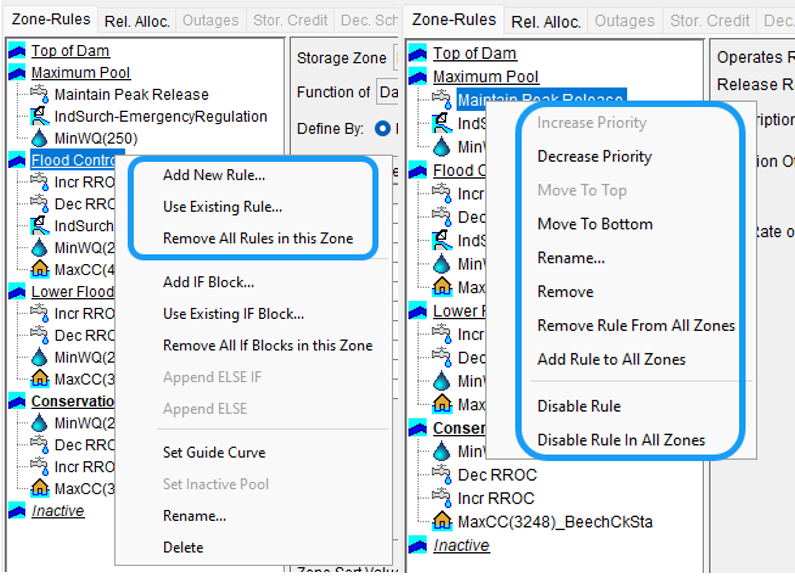Click Remove Rule From All Zones
795x577 pixels.
coord(636,325)
